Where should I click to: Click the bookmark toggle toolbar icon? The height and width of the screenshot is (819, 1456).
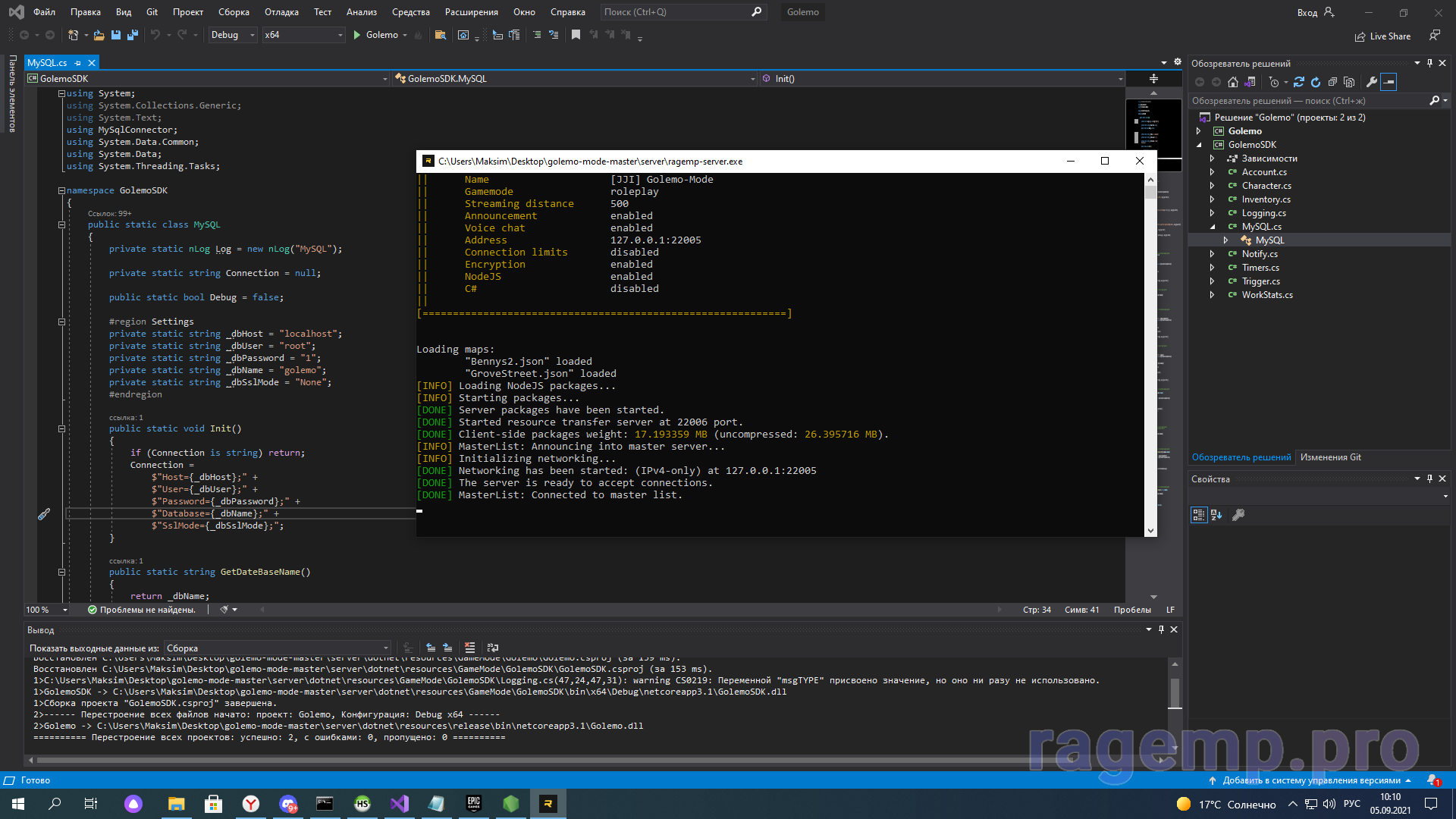[x=576, y=35]
